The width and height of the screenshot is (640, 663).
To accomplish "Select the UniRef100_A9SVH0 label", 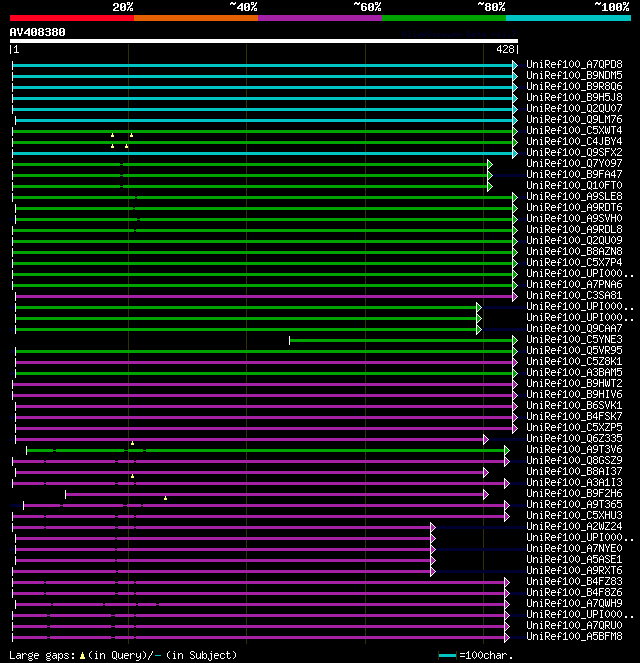I will click(x=574, y=219).
